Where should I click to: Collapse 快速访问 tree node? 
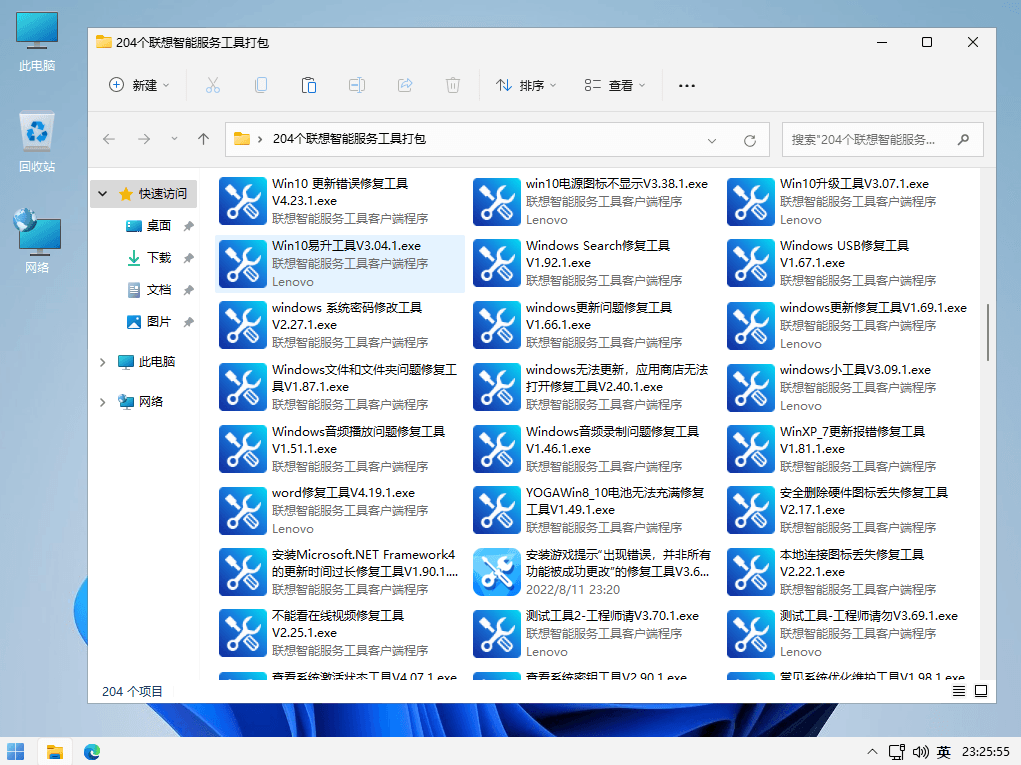[x=102, y=193]
